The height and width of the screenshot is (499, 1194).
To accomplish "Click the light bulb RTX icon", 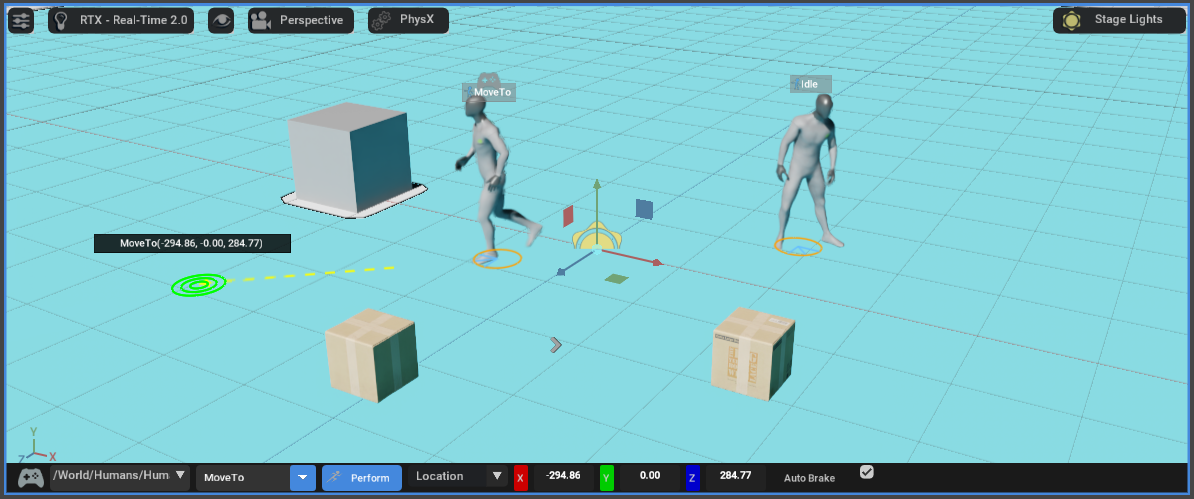I will pos(61,21).
